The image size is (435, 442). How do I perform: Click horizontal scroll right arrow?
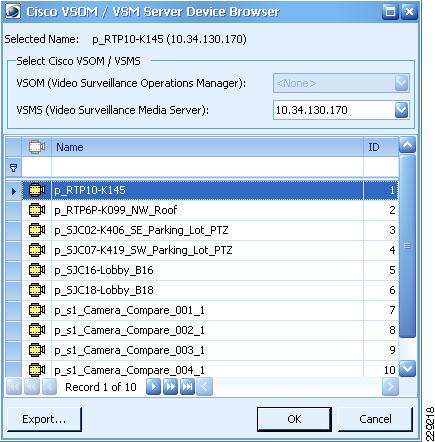(x=390, y=387)
